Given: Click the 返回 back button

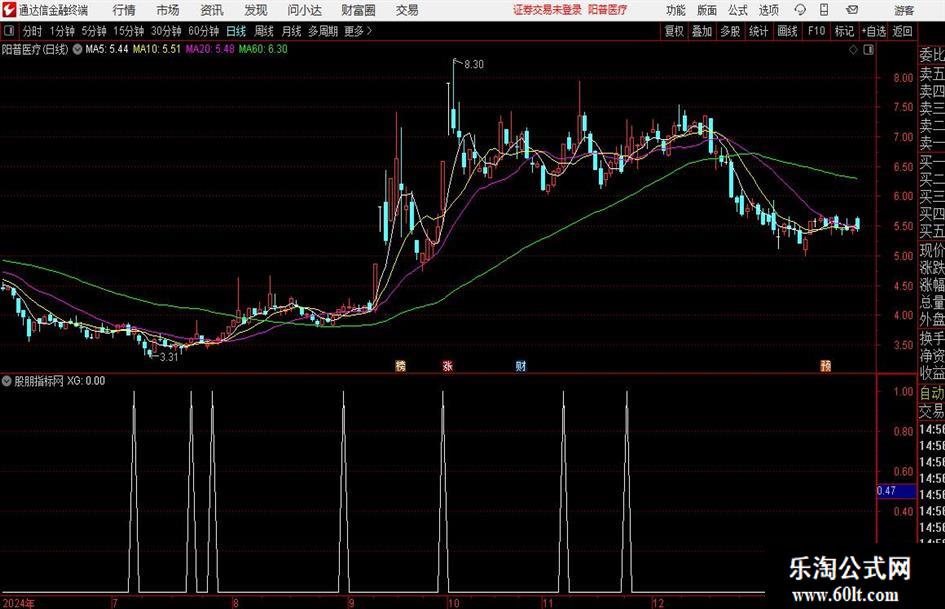Looking at the screenshot, I should pos(902,31).
